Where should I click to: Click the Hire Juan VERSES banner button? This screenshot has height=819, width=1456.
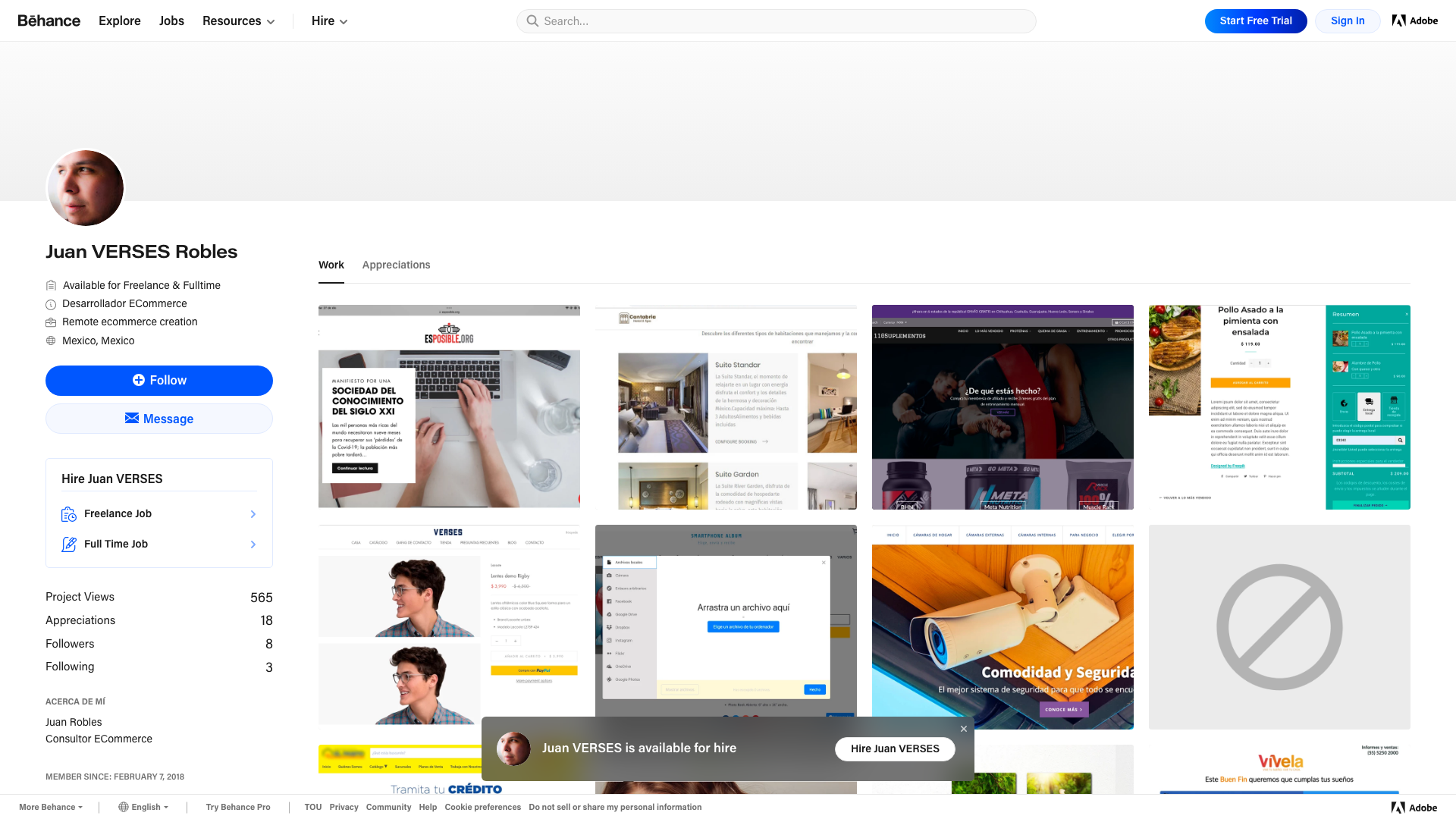[895, 748]
